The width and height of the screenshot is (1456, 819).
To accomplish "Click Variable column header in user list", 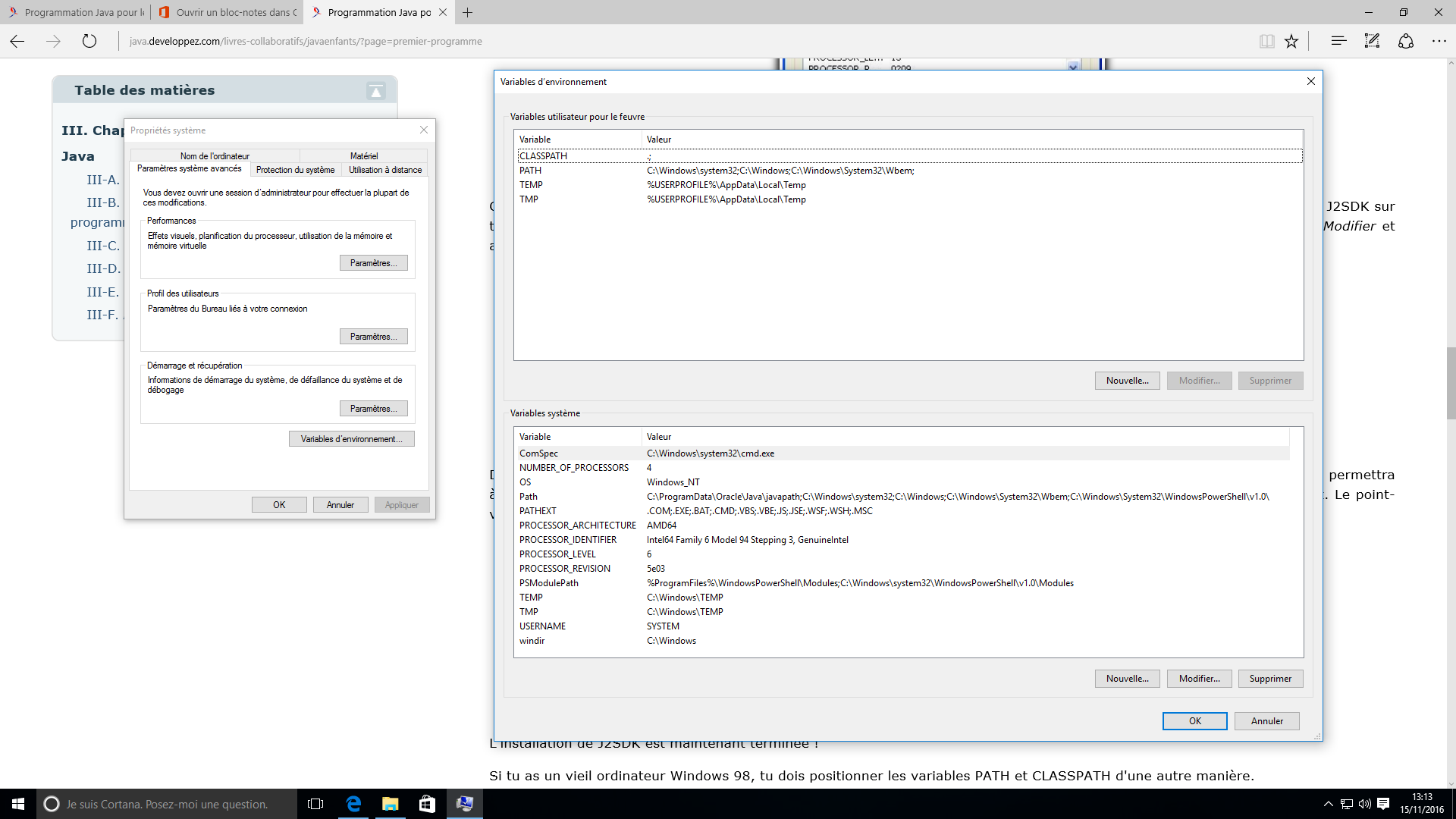I will [x=578, y=140].
